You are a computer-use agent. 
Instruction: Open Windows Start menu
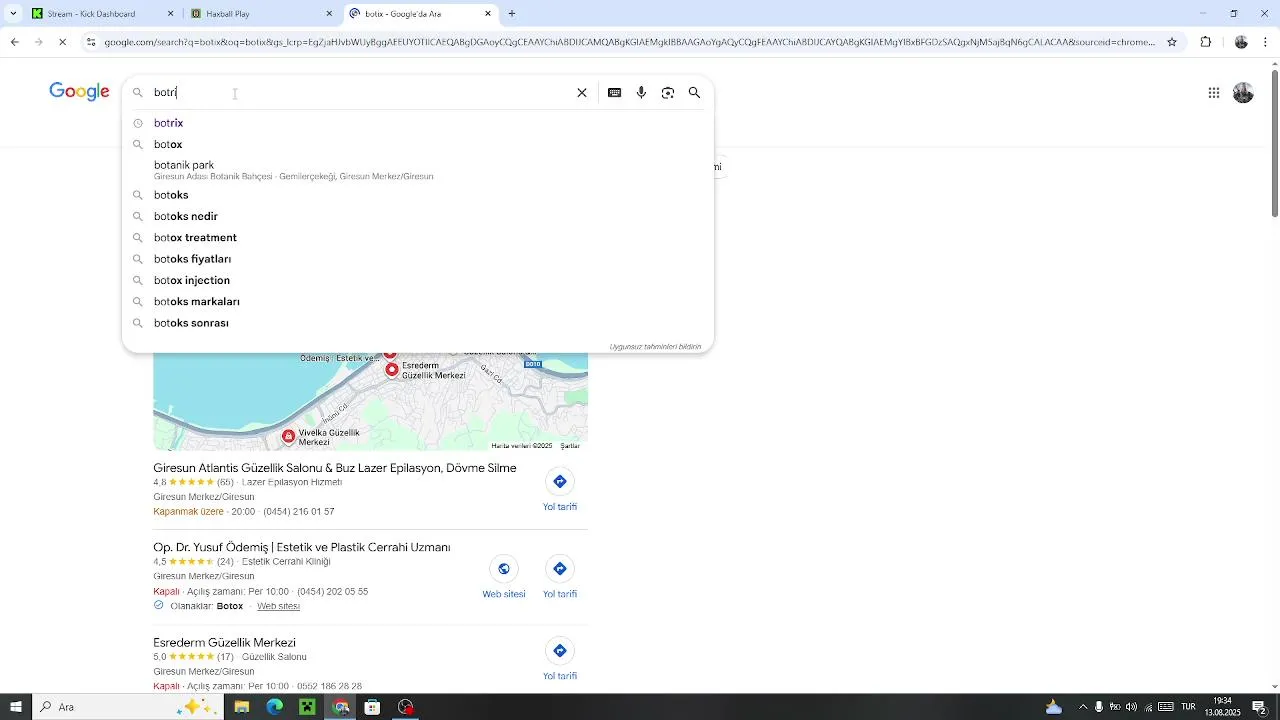tap(15, 707)
